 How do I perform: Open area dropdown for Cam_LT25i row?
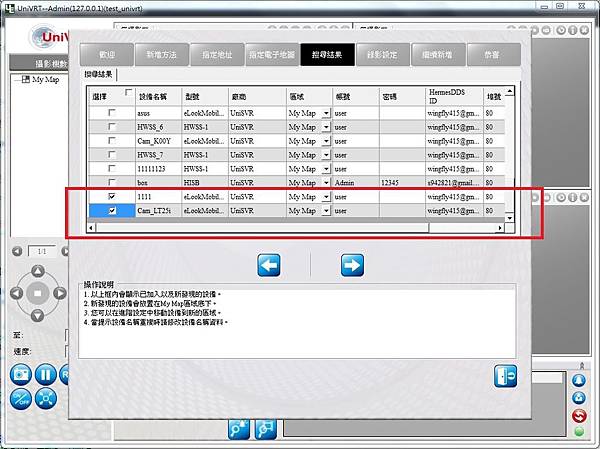[x=326, y=211]
